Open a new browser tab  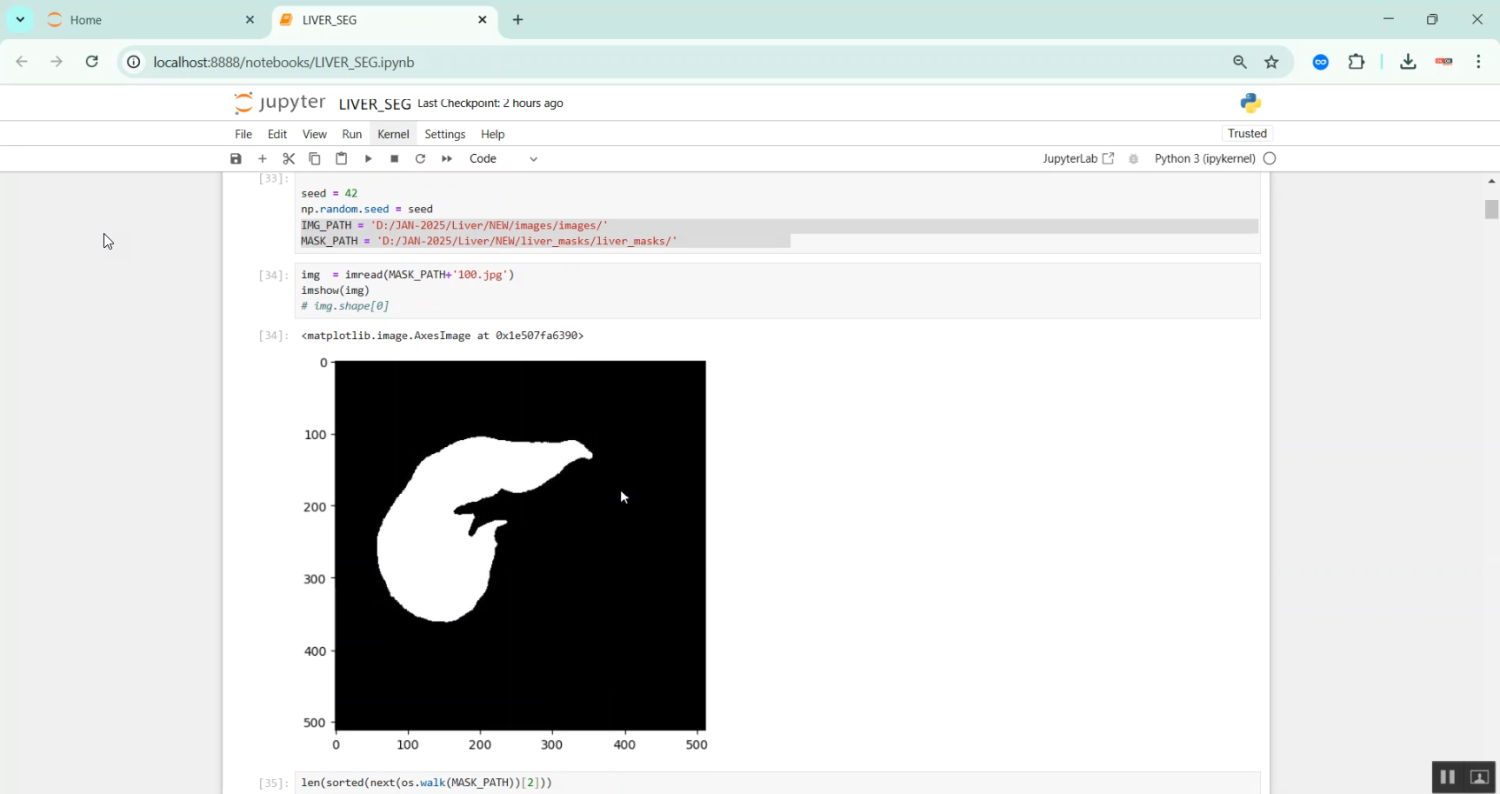518,20
